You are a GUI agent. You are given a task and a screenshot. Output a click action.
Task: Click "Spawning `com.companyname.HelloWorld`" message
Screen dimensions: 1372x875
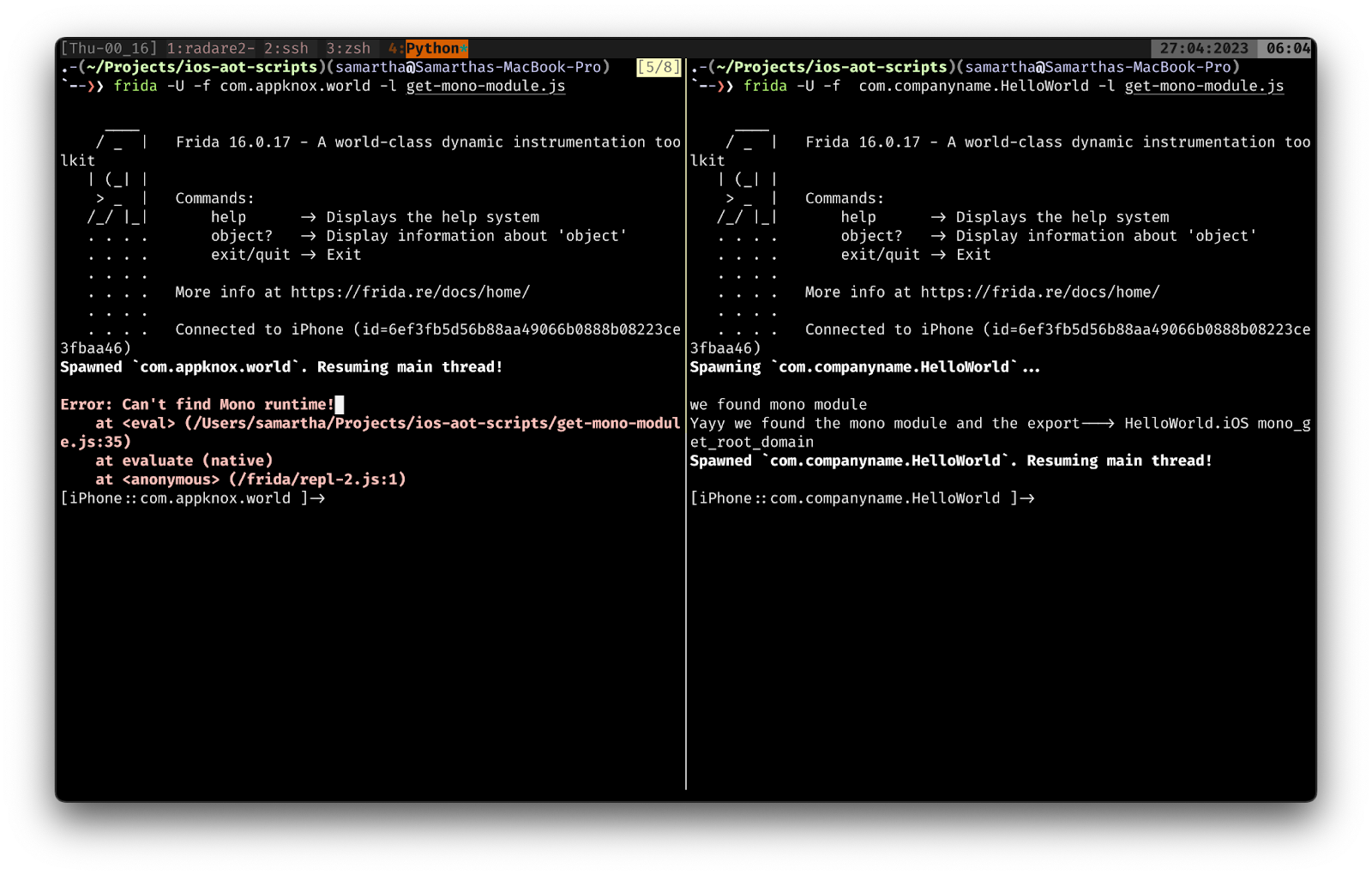(x=865, y=367)
